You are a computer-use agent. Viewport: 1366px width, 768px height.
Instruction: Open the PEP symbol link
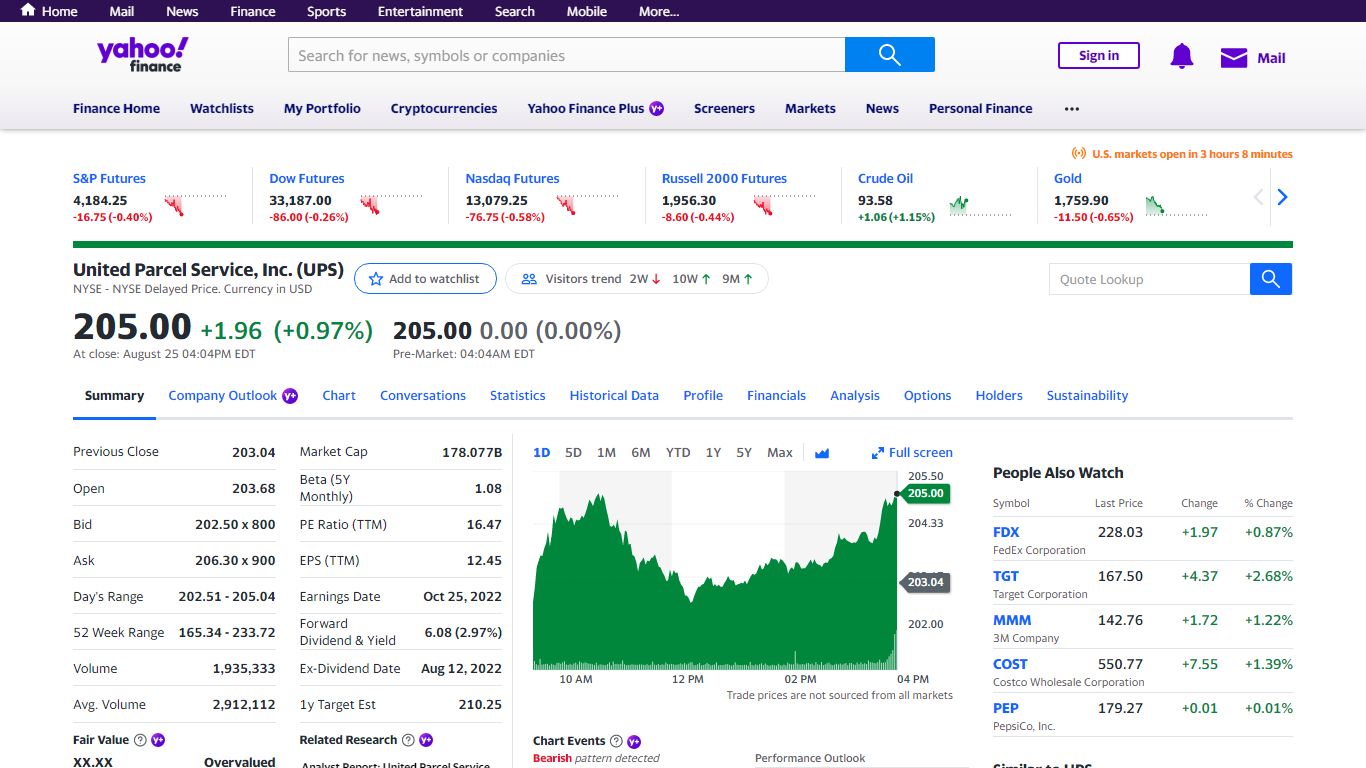click(1006, 708)
